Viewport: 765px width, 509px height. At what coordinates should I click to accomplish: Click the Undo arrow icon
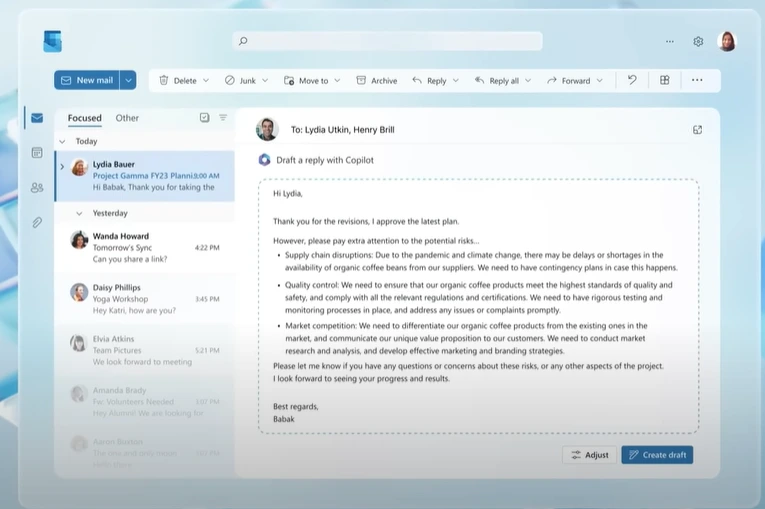point(632,80)
